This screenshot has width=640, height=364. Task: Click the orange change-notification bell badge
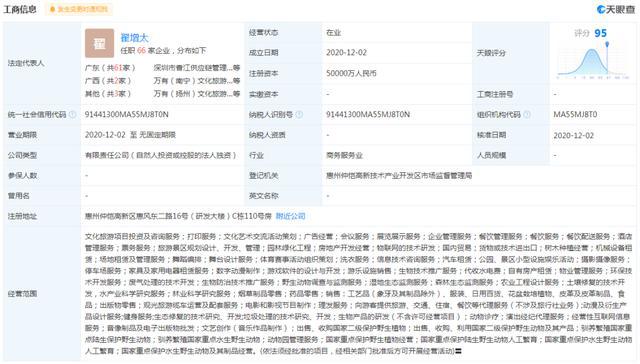pyautogui.click(x=78, y=9)
